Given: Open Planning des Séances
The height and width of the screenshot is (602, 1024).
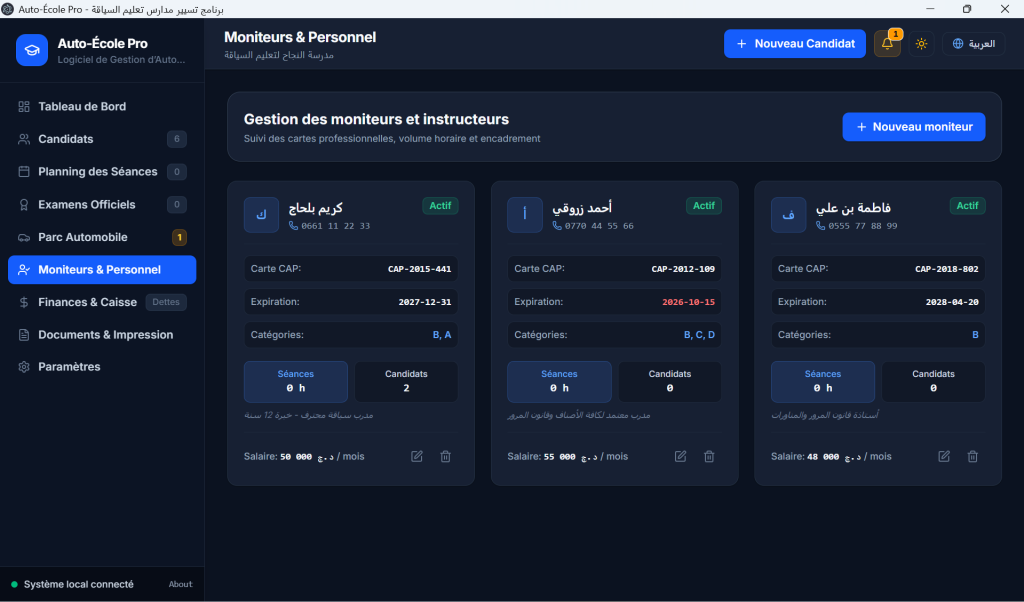Looking at the screenshot, I should [x=102, y=172].
